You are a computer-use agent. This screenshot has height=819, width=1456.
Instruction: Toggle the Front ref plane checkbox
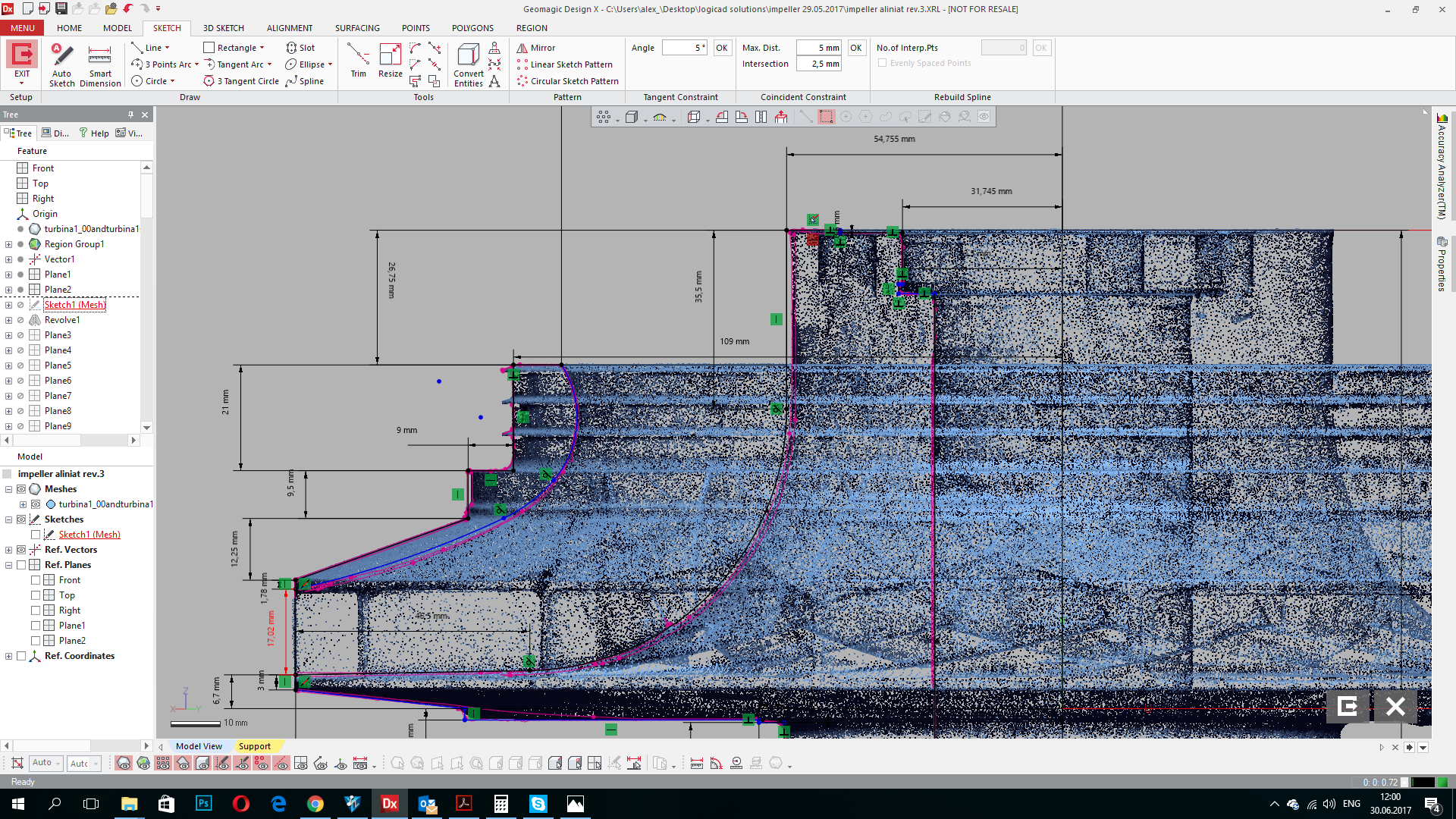click(x=36, y=580)
